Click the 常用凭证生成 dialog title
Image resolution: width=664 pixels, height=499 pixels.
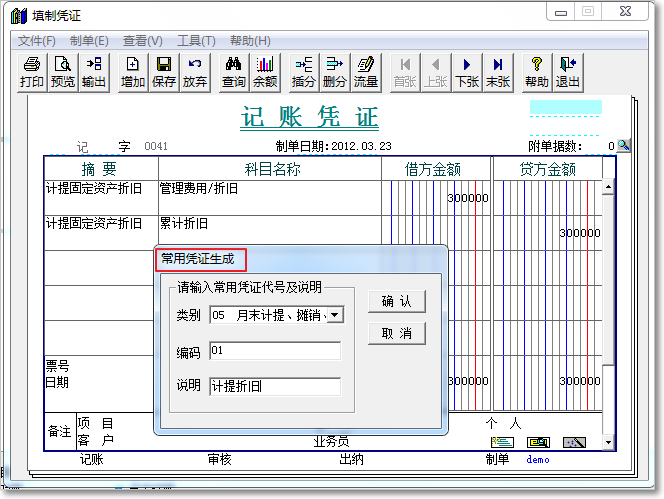click(x=198, y=258)
